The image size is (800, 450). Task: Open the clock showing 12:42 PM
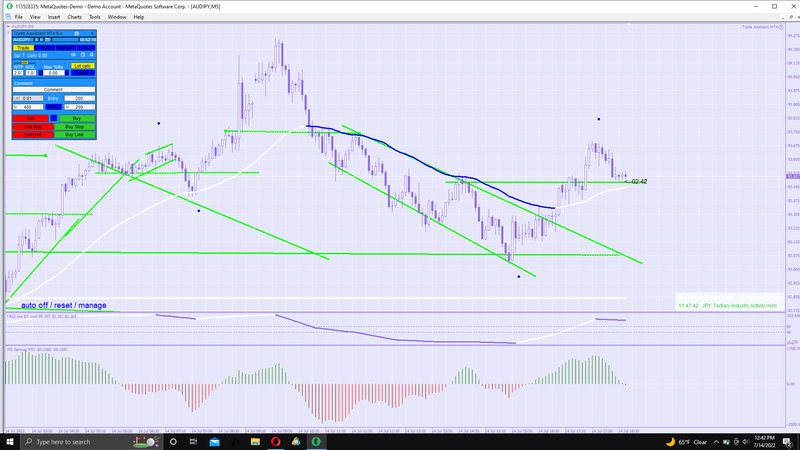click(764, 442)
